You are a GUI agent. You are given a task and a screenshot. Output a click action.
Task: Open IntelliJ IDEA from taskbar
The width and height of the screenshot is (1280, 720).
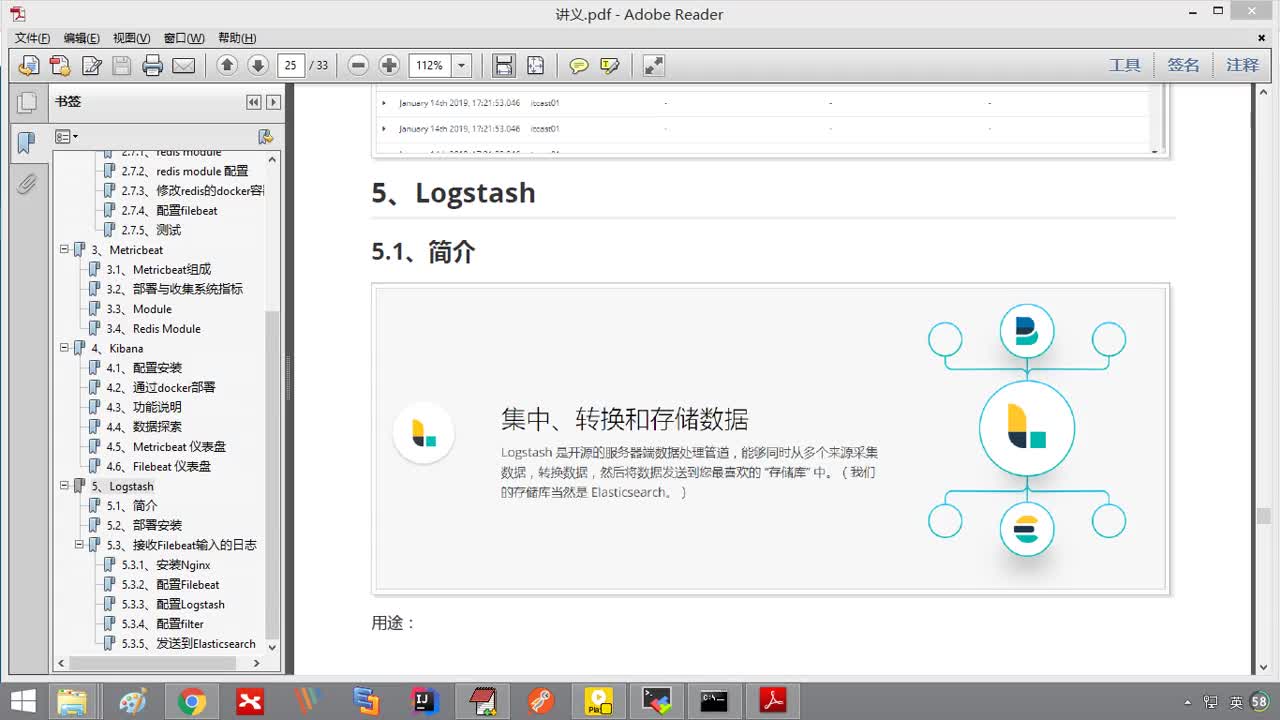pyautogui.click(x=426, y=702)
